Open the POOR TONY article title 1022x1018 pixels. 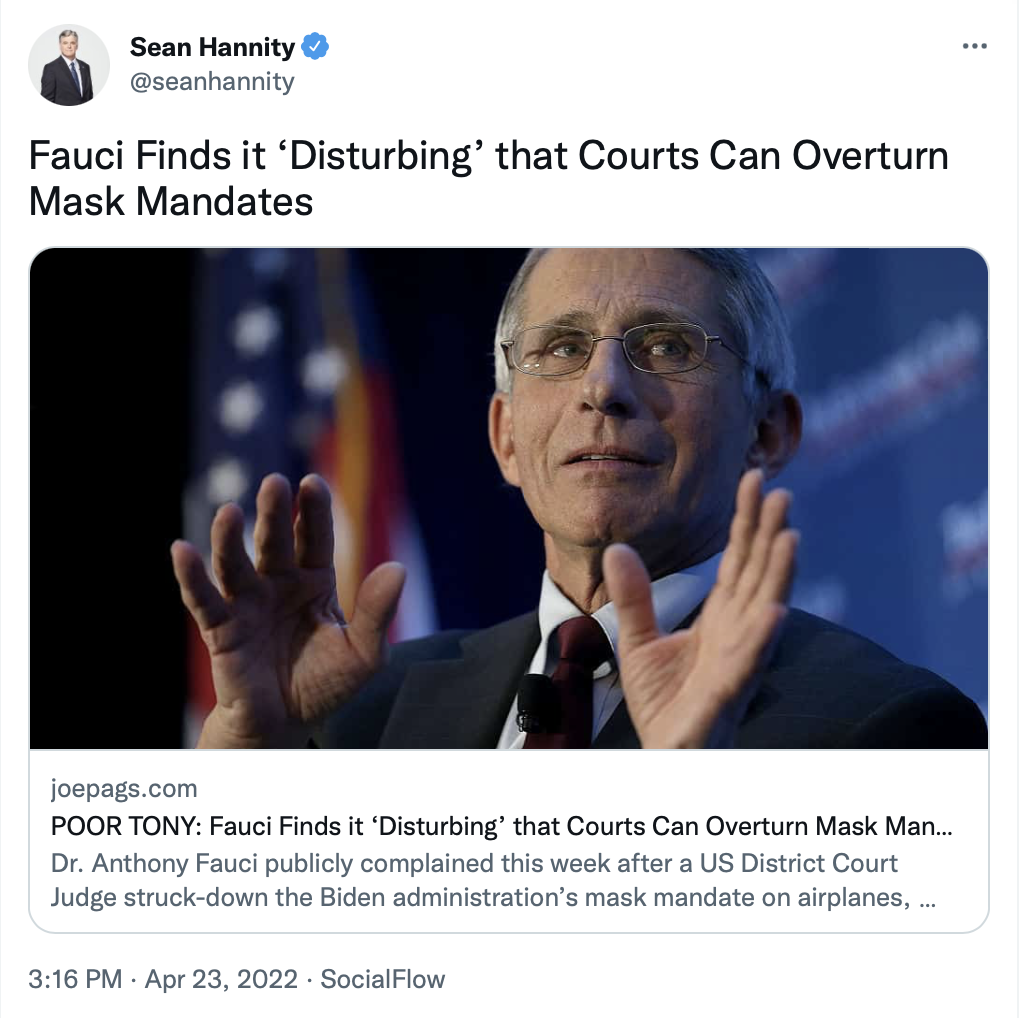coord(501,826)
